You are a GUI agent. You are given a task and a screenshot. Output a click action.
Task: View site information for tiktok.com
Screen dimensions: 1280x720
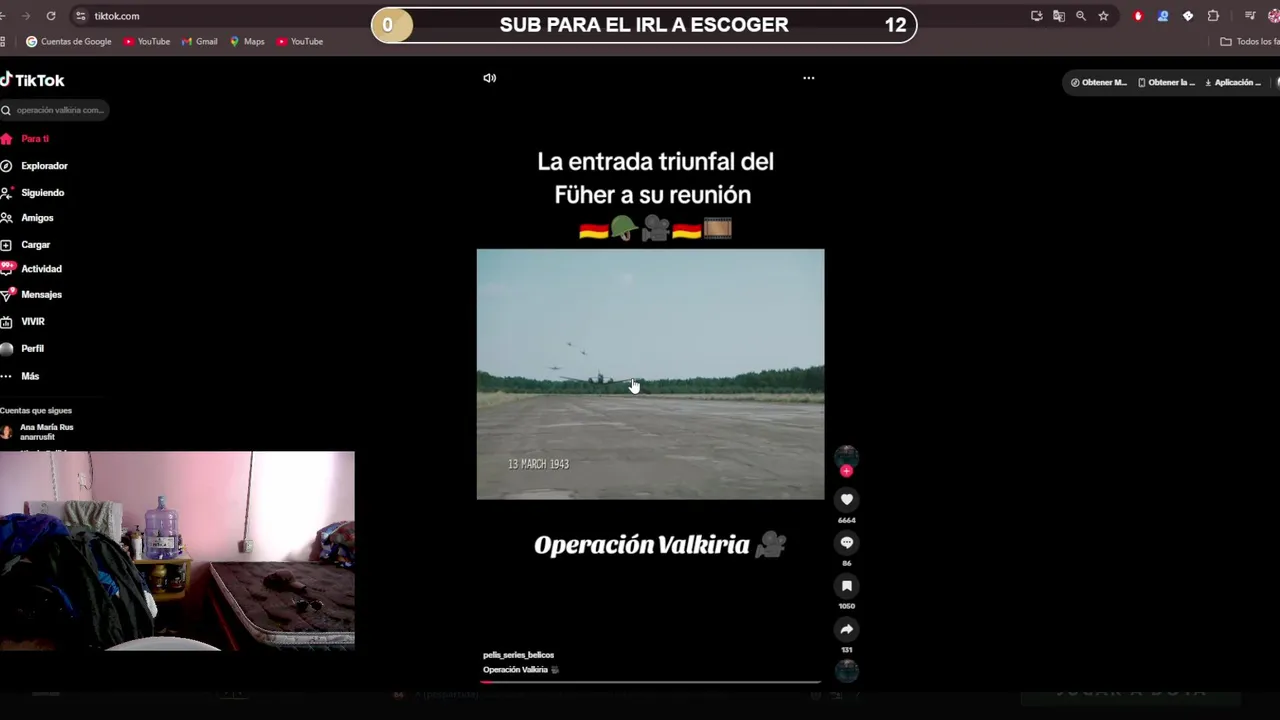point(81,16)
